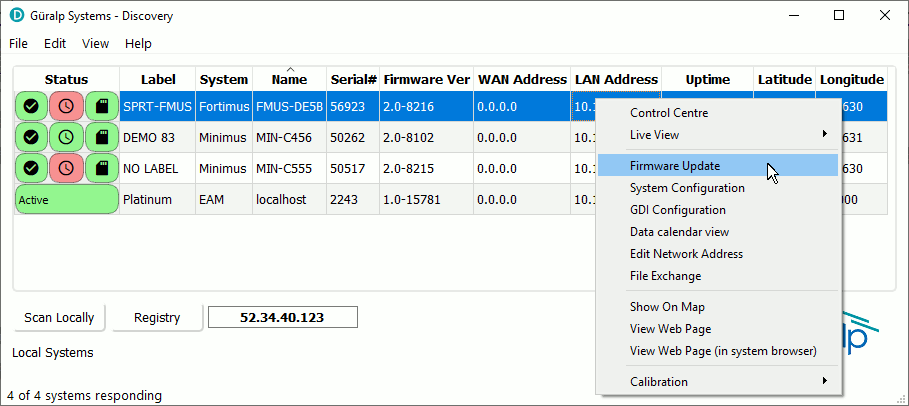Select Edit Network Address
Screen dimensions: 909x406
pyautogui.click(x=718, y=254)
